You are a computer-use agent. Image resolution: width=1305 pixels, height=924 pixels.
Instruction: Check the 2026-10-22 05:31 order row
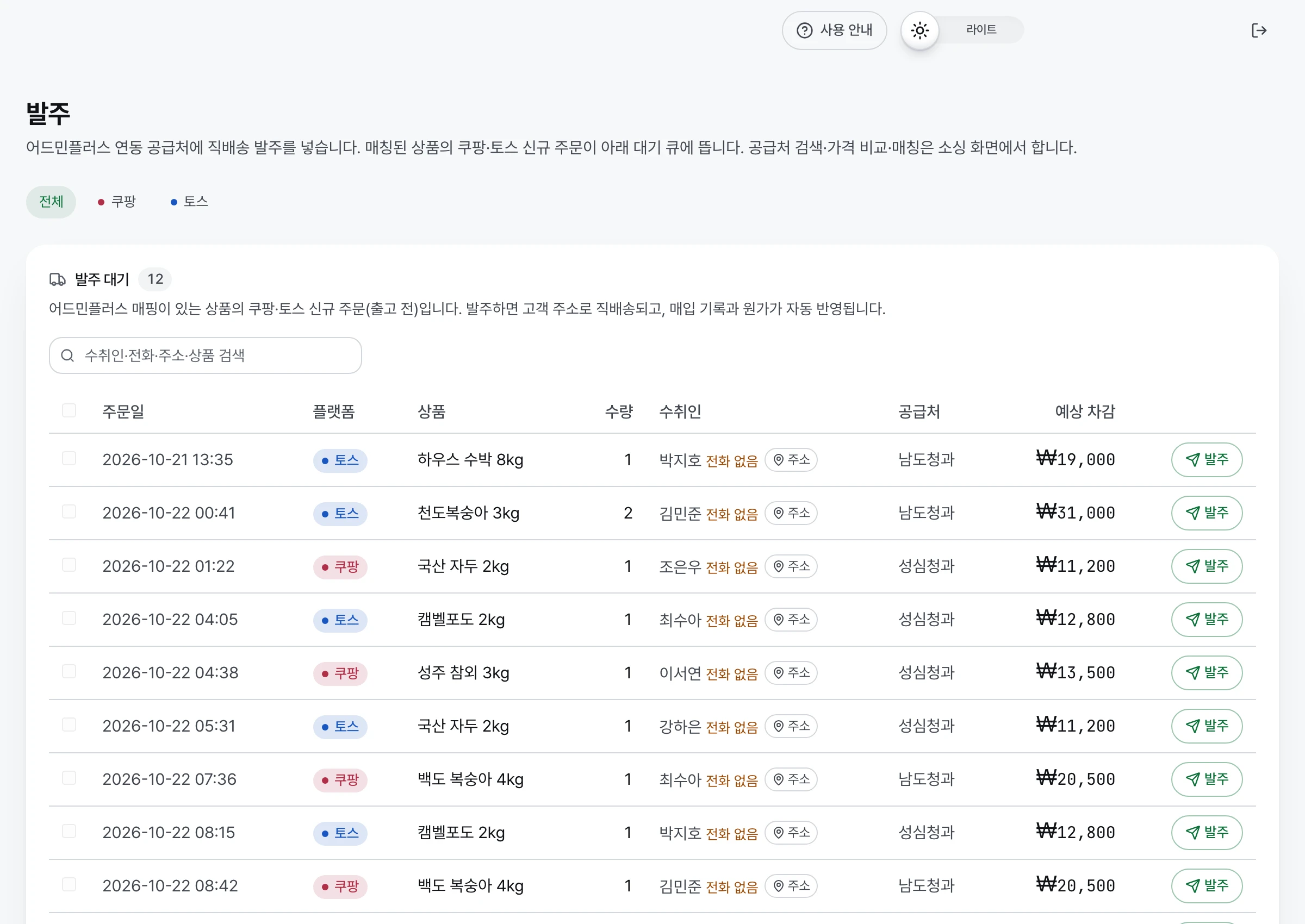(69, 725)
